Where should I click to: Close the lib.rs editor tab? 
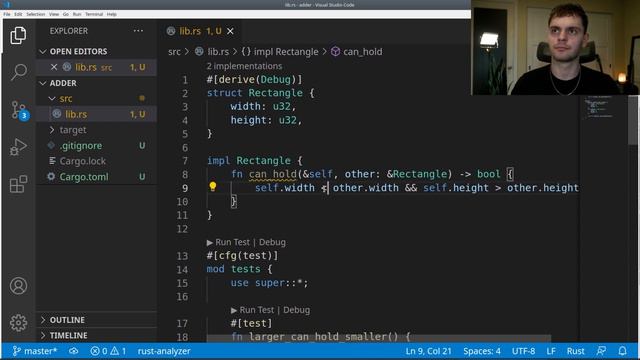[x=230, y=31]
